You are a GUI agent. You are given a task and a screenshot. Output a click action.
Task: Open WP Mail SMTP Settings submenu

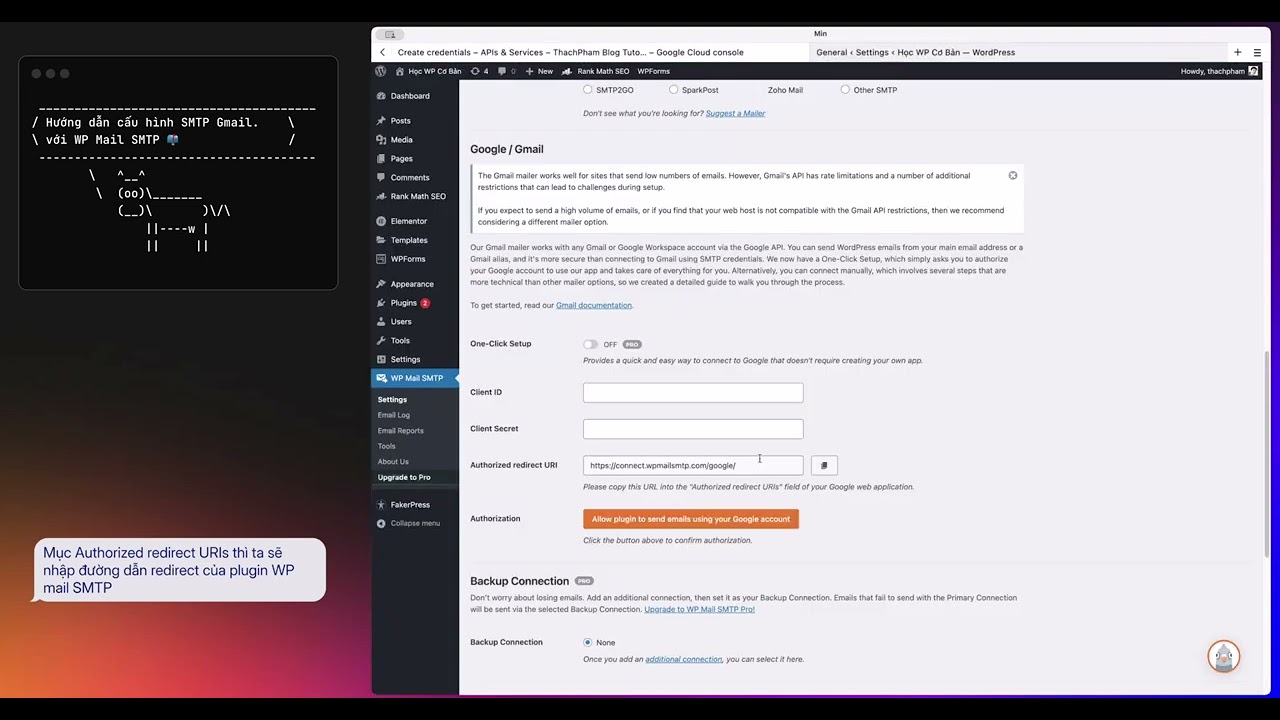(x=392, y=400)
